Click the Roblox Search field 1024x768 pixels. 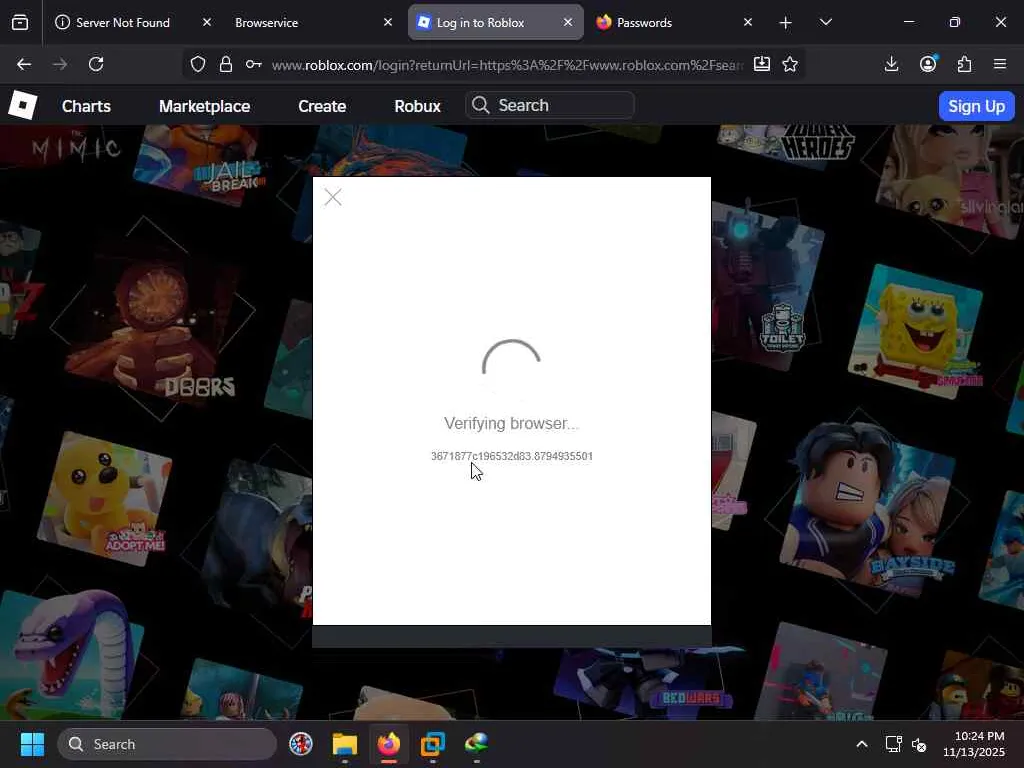point(550,105)
